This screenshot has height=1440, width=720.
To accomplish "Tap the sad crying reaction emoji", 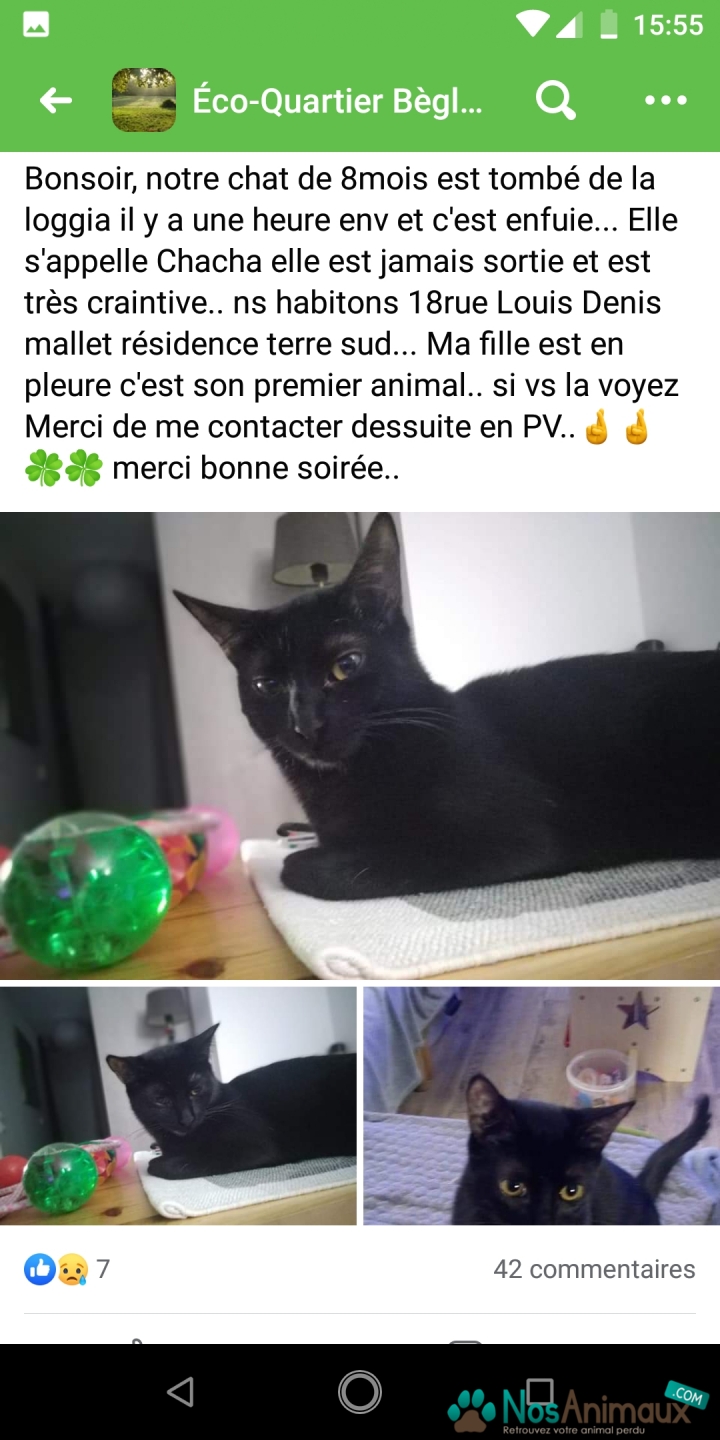I will tap(71, 1269).
